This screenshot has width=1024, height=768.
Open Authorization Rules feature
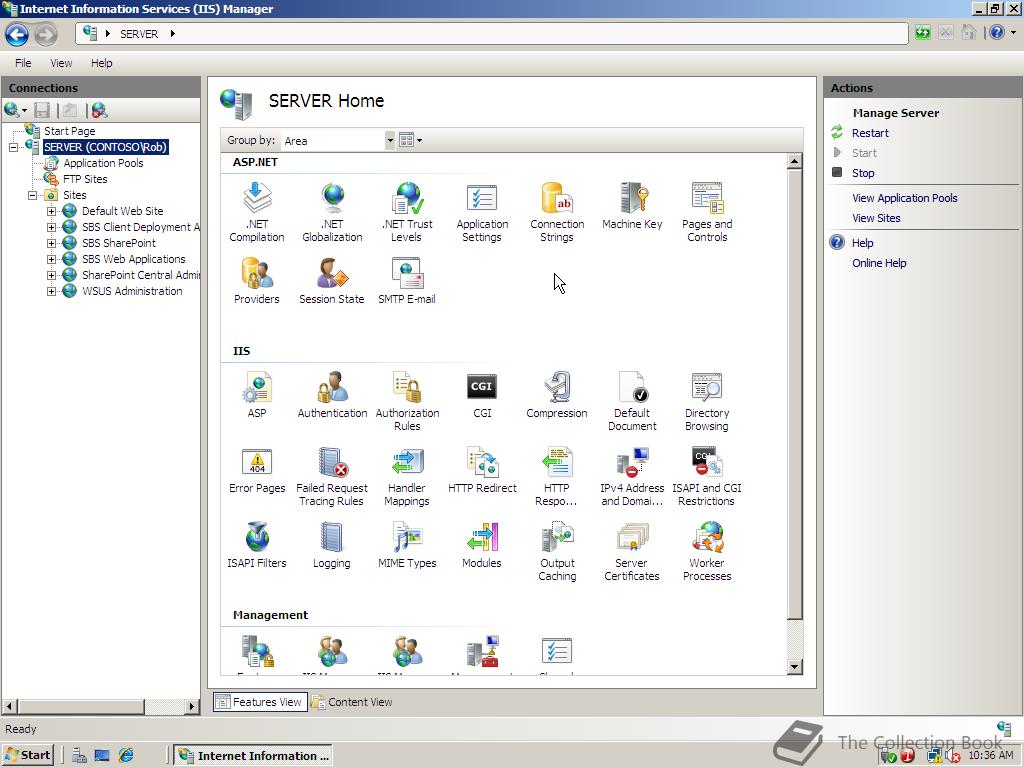(407, 401)
